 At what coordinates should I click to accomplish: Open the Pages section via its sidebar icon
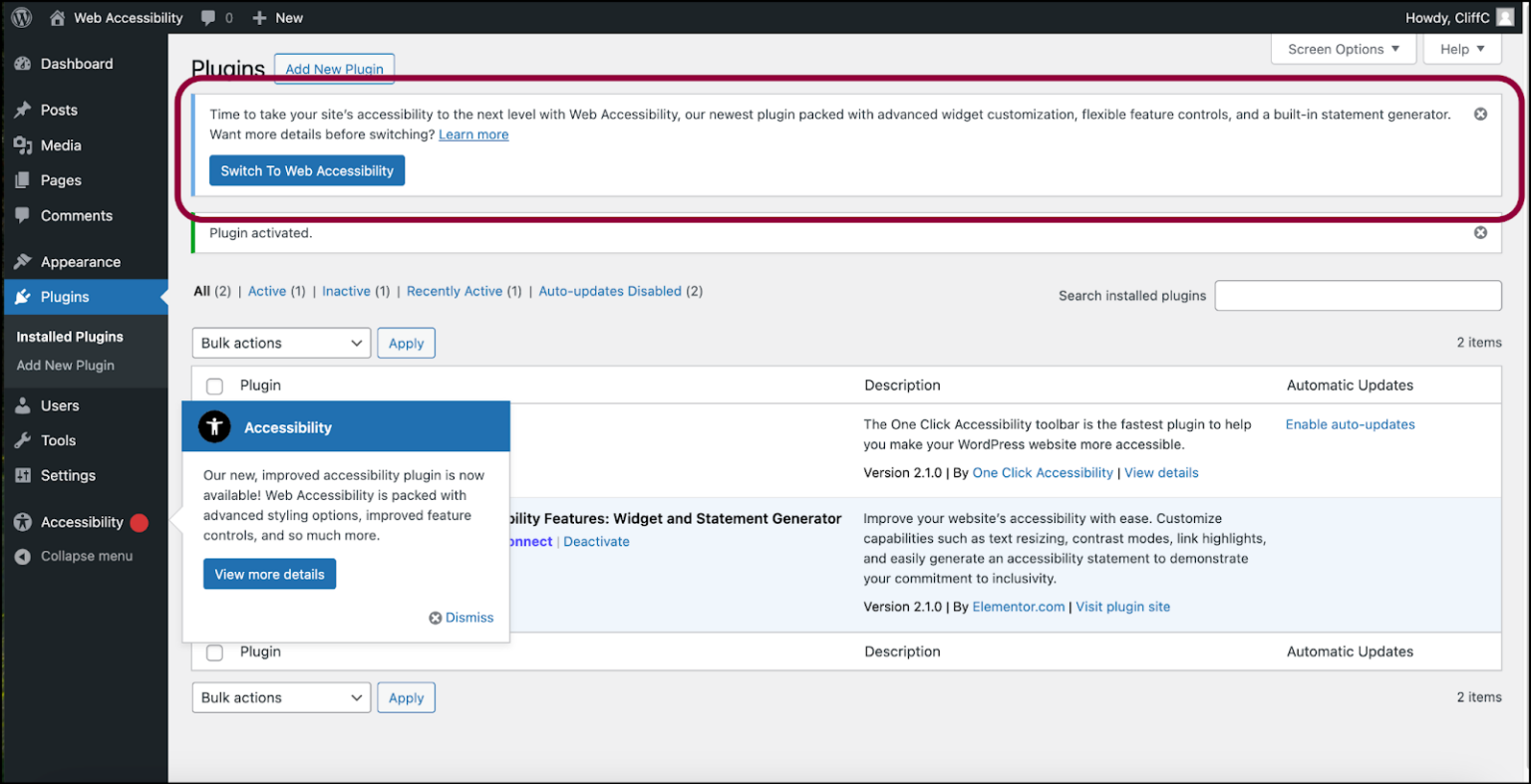23,180
